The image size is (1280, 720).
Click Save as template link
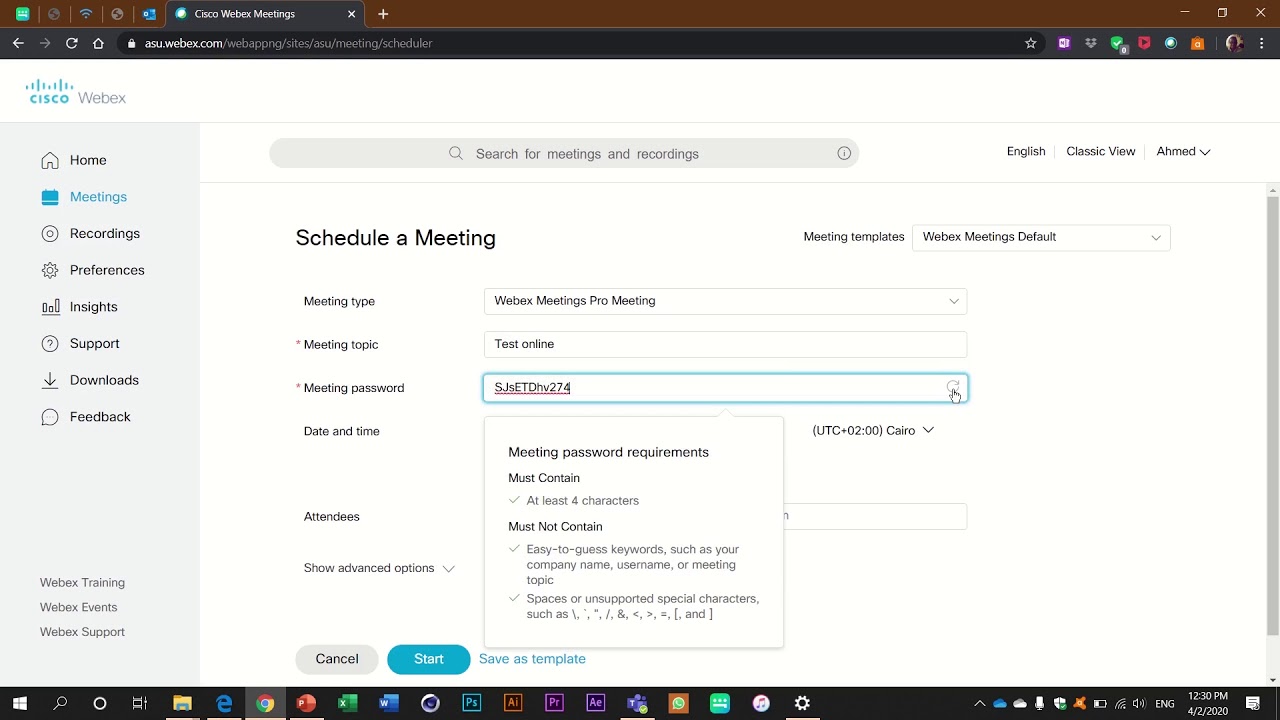tap(532, 659)
